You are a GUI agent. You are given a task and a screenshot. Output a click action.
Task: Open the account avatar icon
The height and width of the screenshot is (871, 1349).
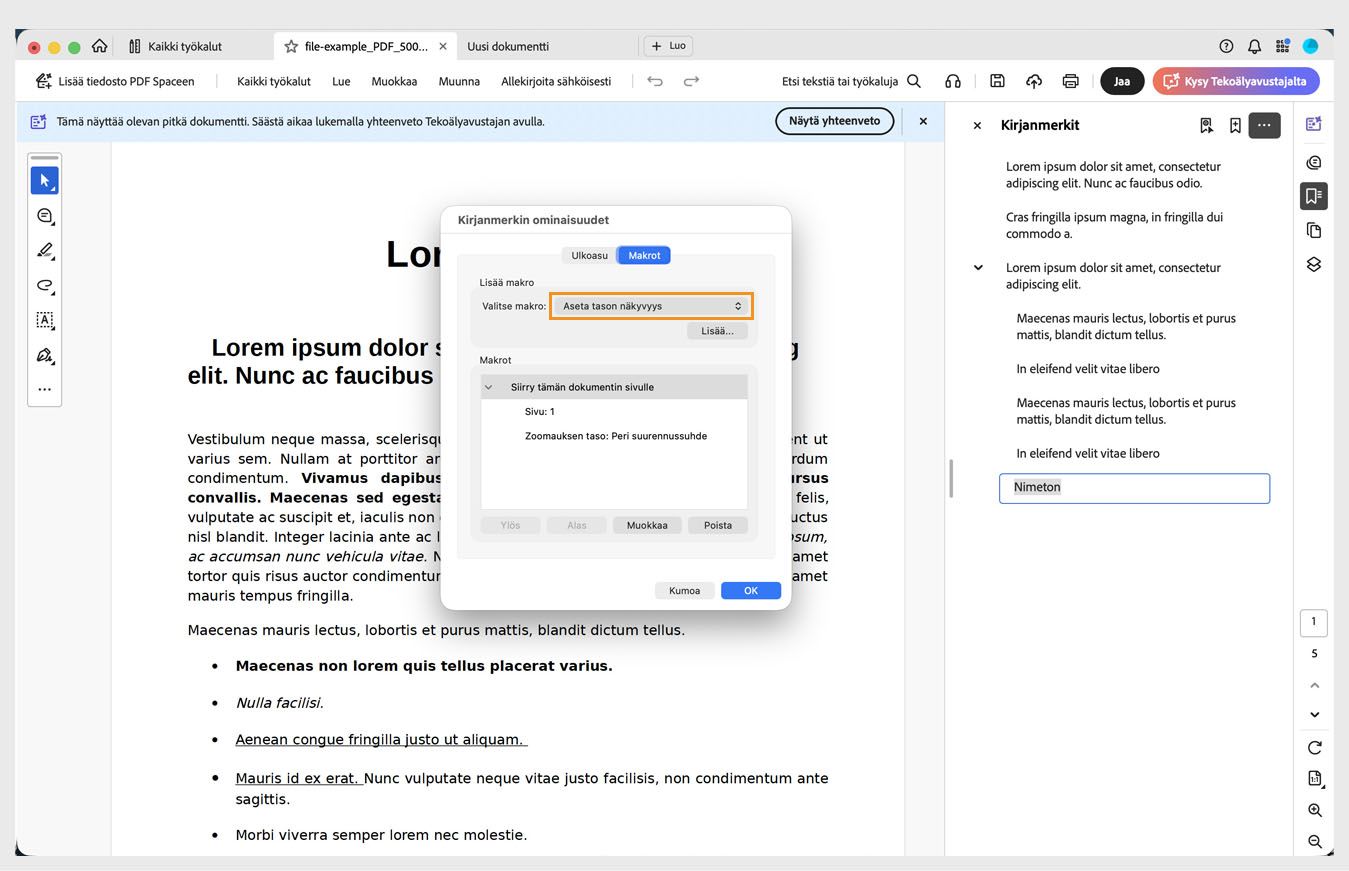[x=1311, y=46]
